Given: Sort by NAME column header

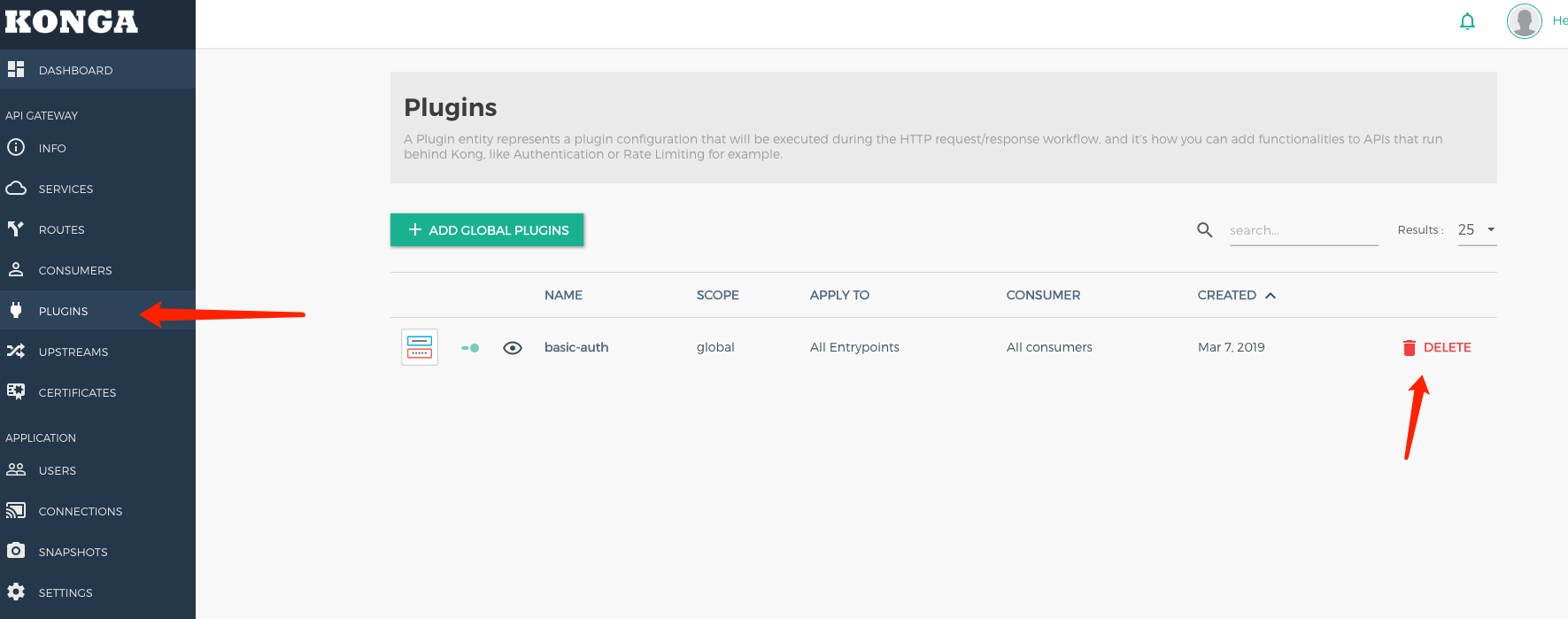Looking at the screenshot, I should 563,295.
